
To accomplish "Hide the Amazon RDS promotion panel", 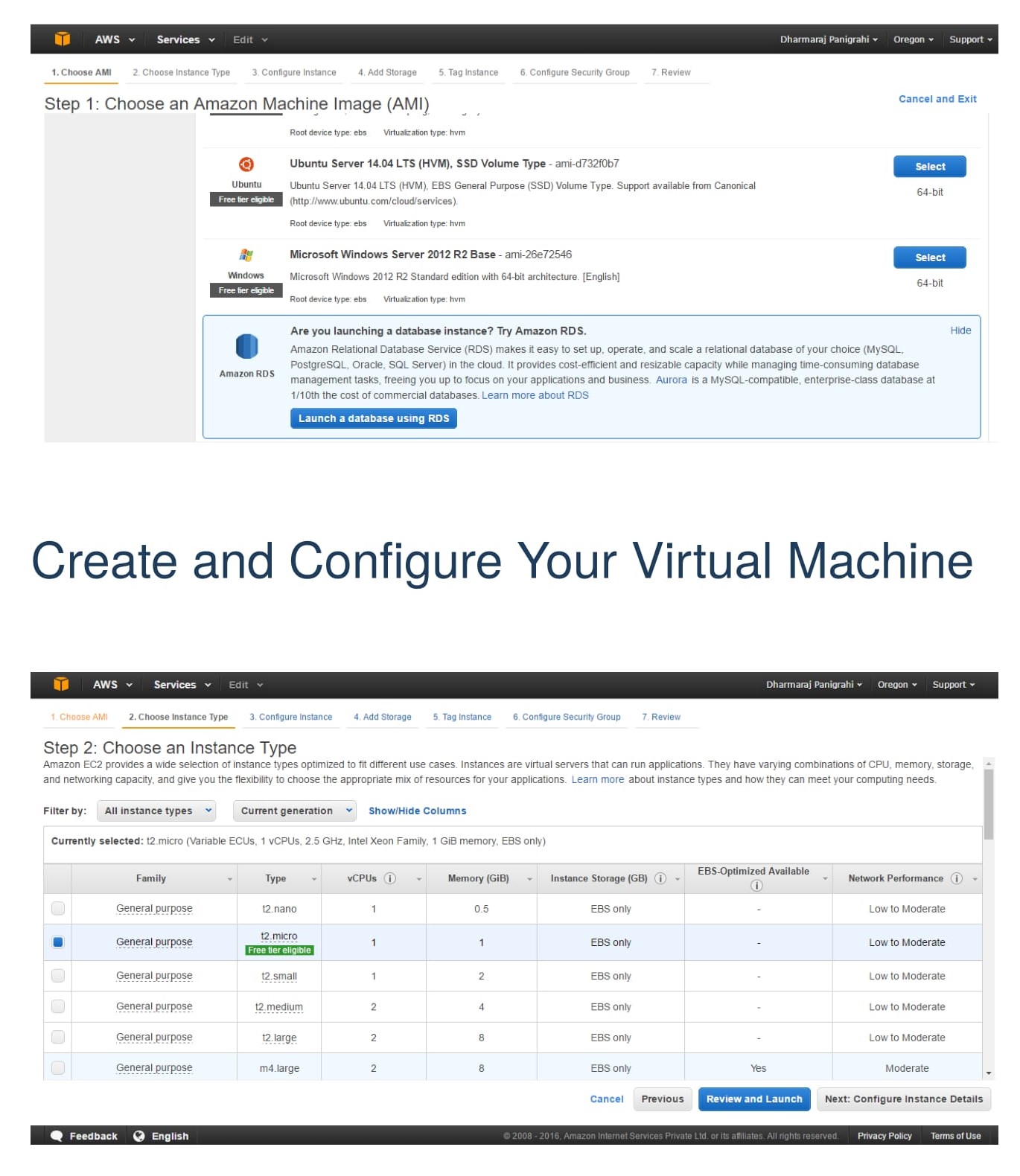I will [x=960, y=330].
